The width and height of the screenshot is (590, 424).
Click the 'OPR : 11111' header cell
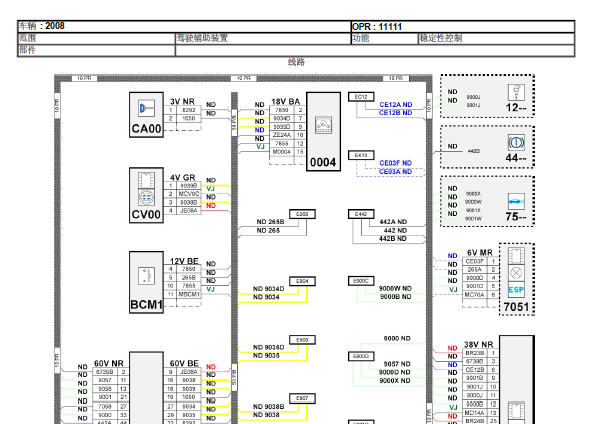(462, 27)
